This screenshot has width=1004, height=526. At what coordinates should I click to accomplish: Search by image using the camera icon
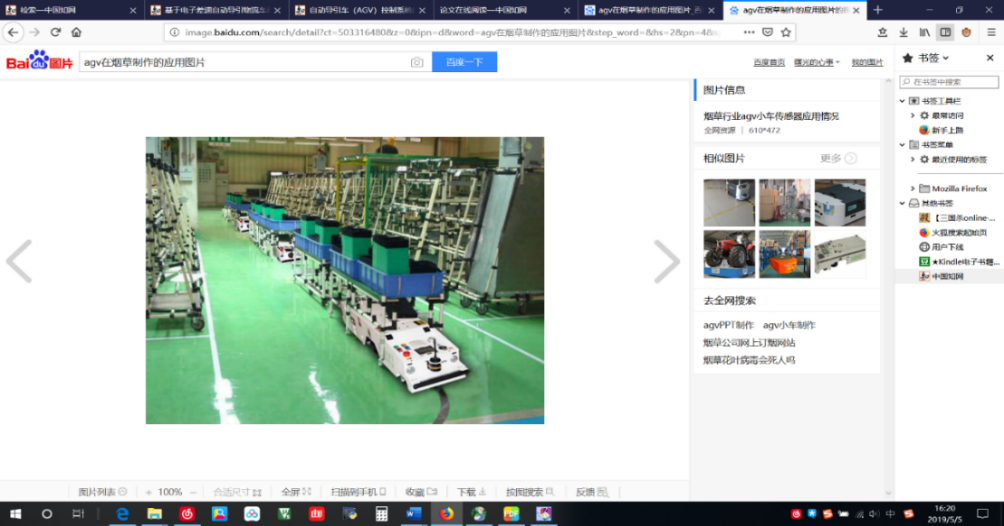(x=417, y=62)
